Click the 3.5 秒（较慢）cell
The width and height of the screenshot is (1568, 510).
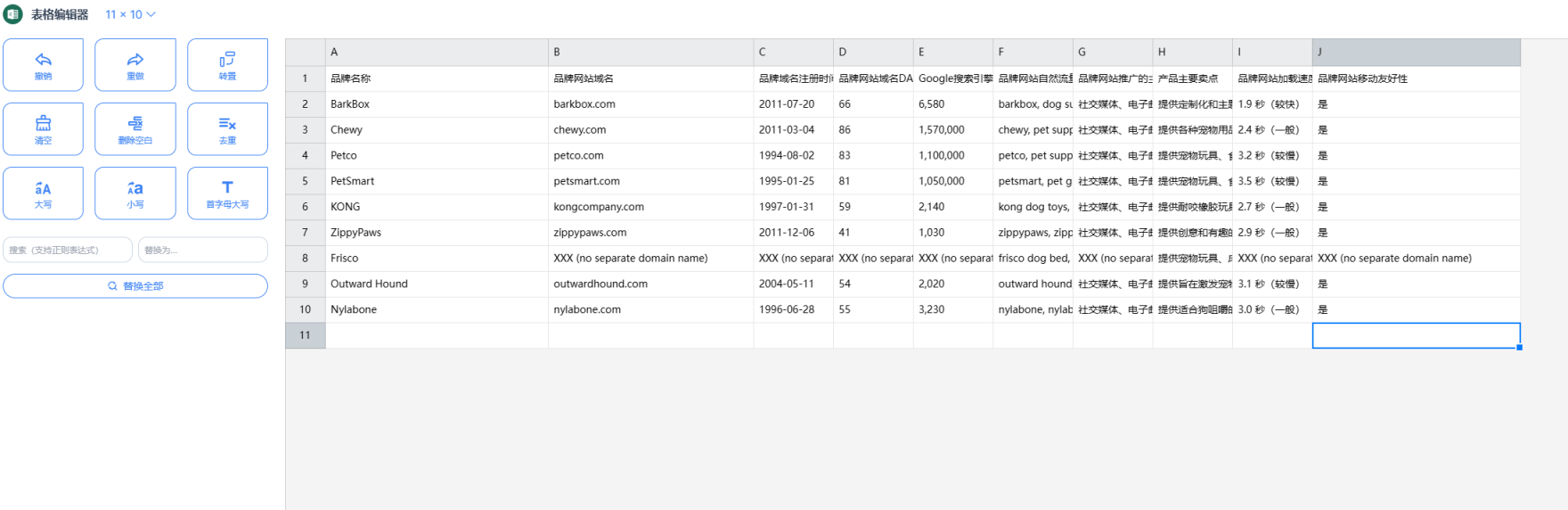click(1272, 181)
